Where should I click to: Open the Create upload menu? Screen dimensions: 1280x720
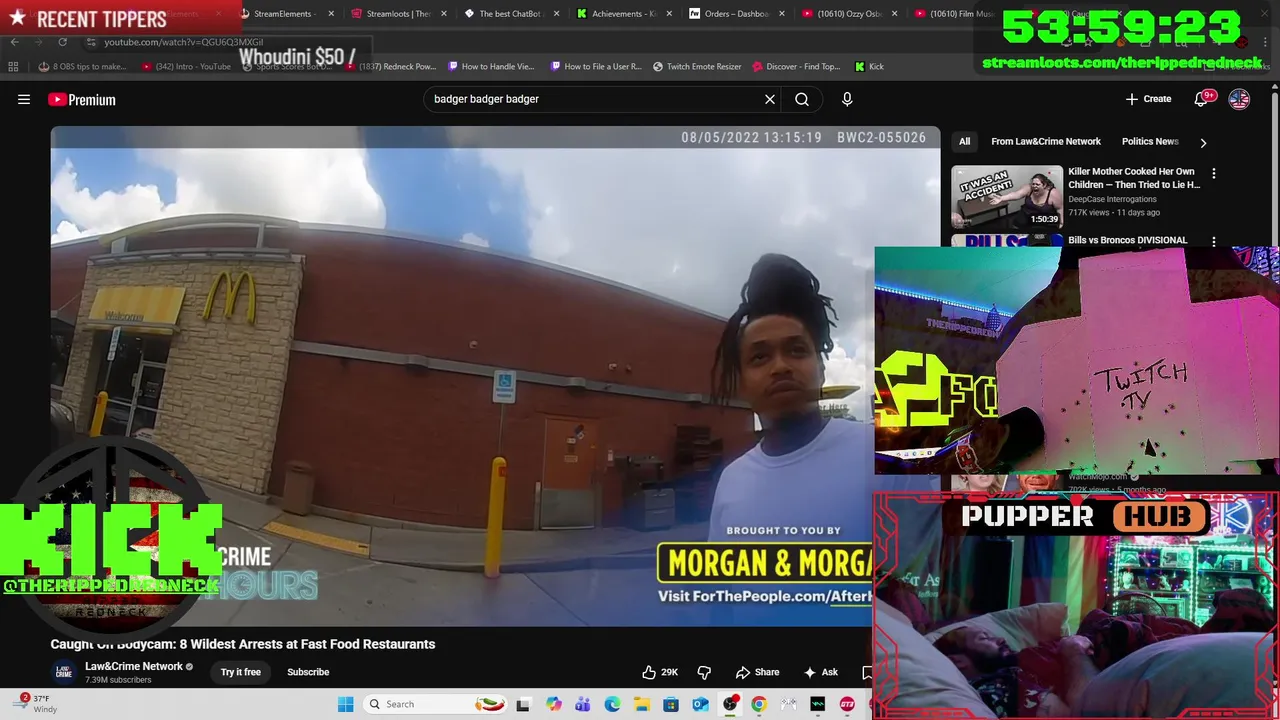1148,99
